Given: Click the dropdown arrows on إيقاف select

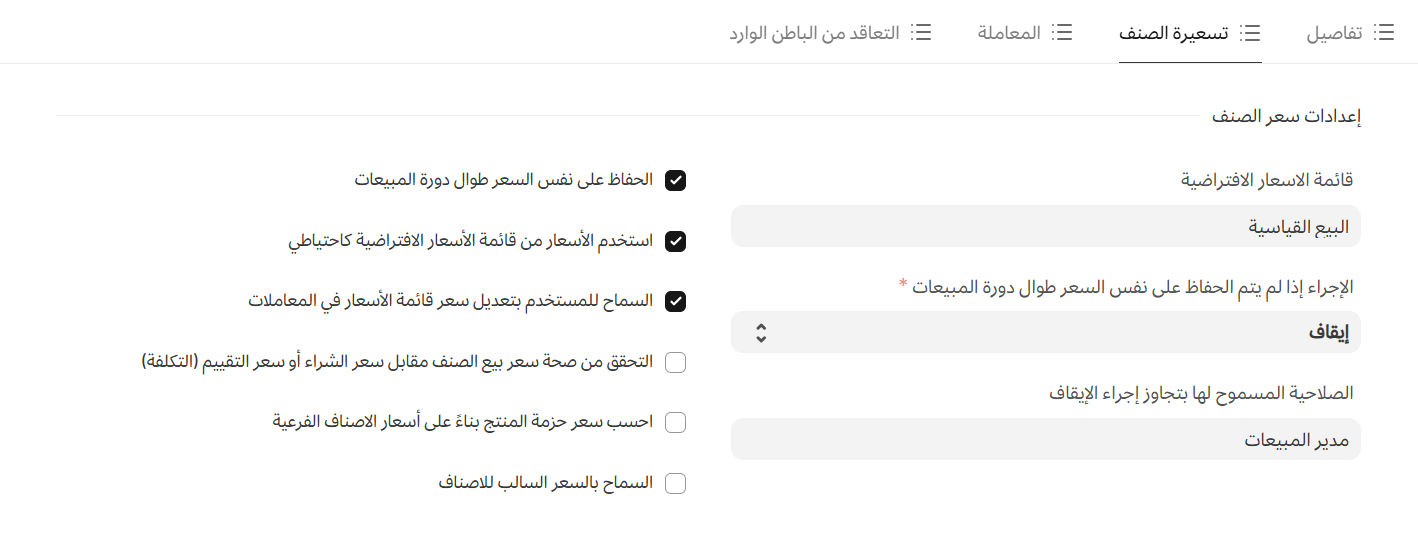Looking at the screenshot, I should [761, 332].
